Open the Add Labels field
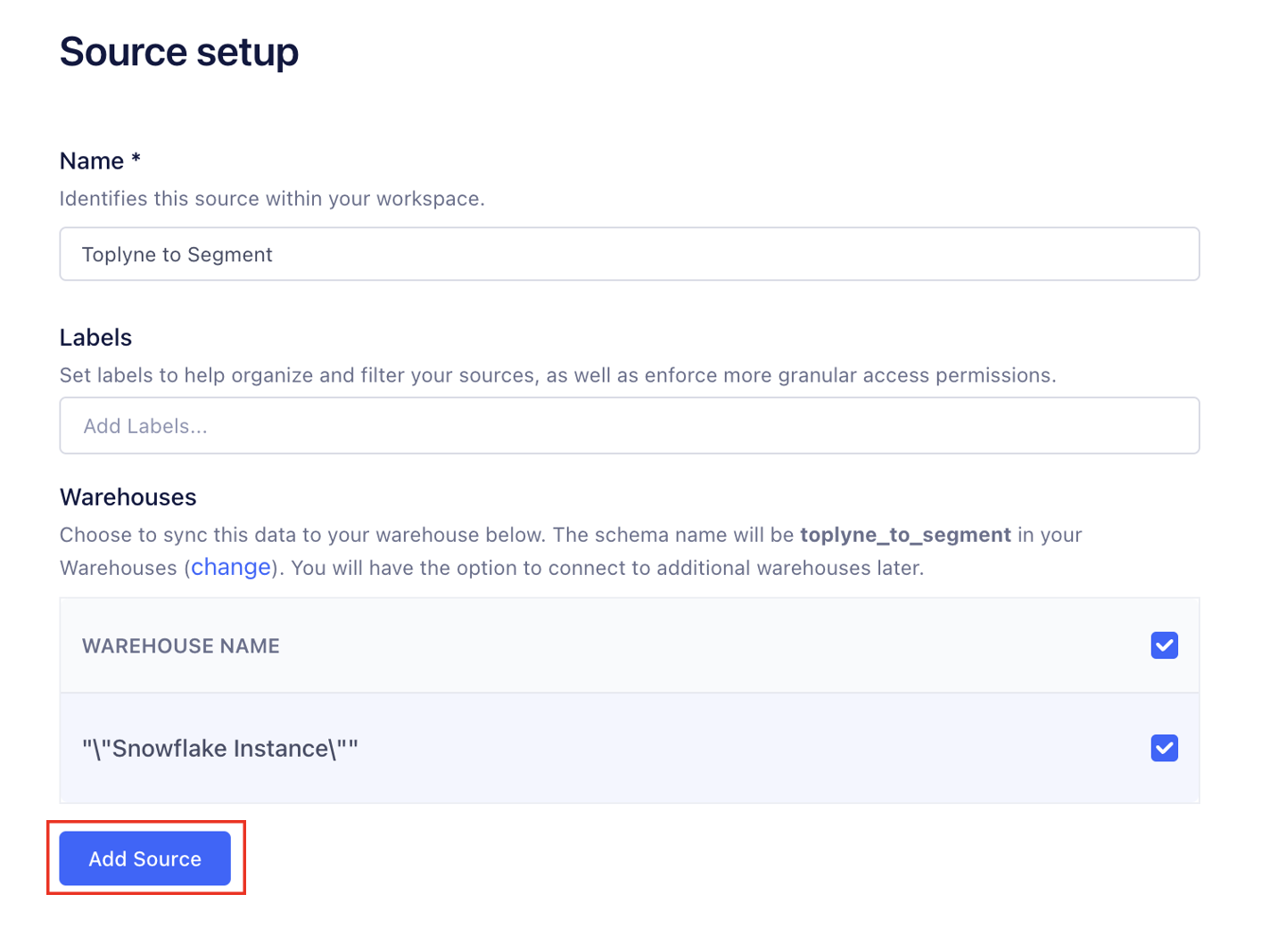This screenshot has height=952, width=1261. [629, 425]
